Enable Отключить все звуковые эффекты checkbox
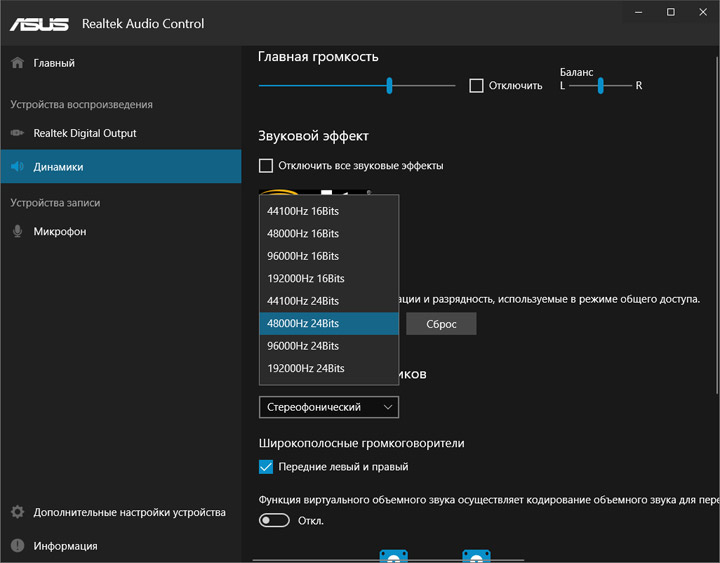The height and width of the screenshot is (563, 720). tap(266, 166)
